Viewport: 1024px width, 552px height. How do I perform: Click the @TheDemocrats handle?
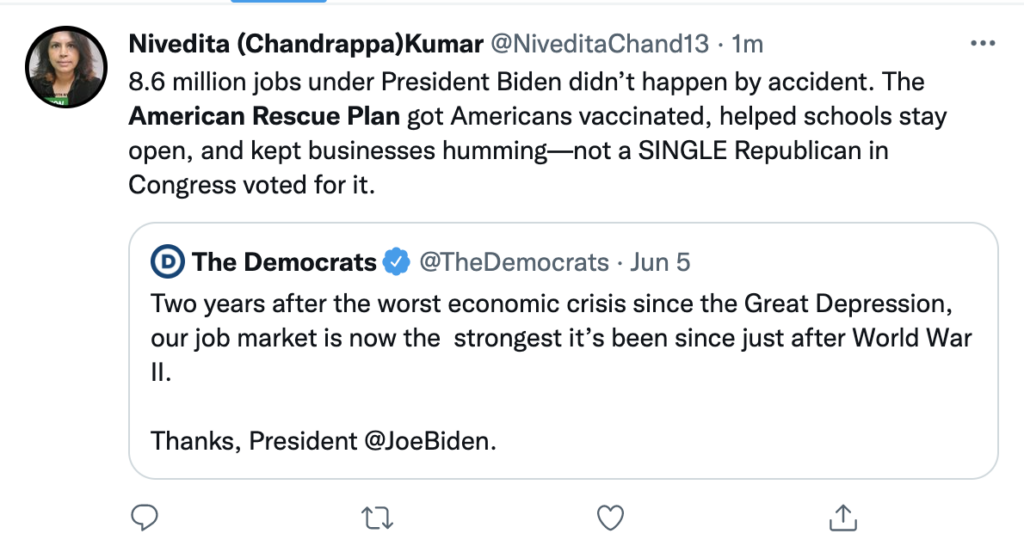point(513,263)
